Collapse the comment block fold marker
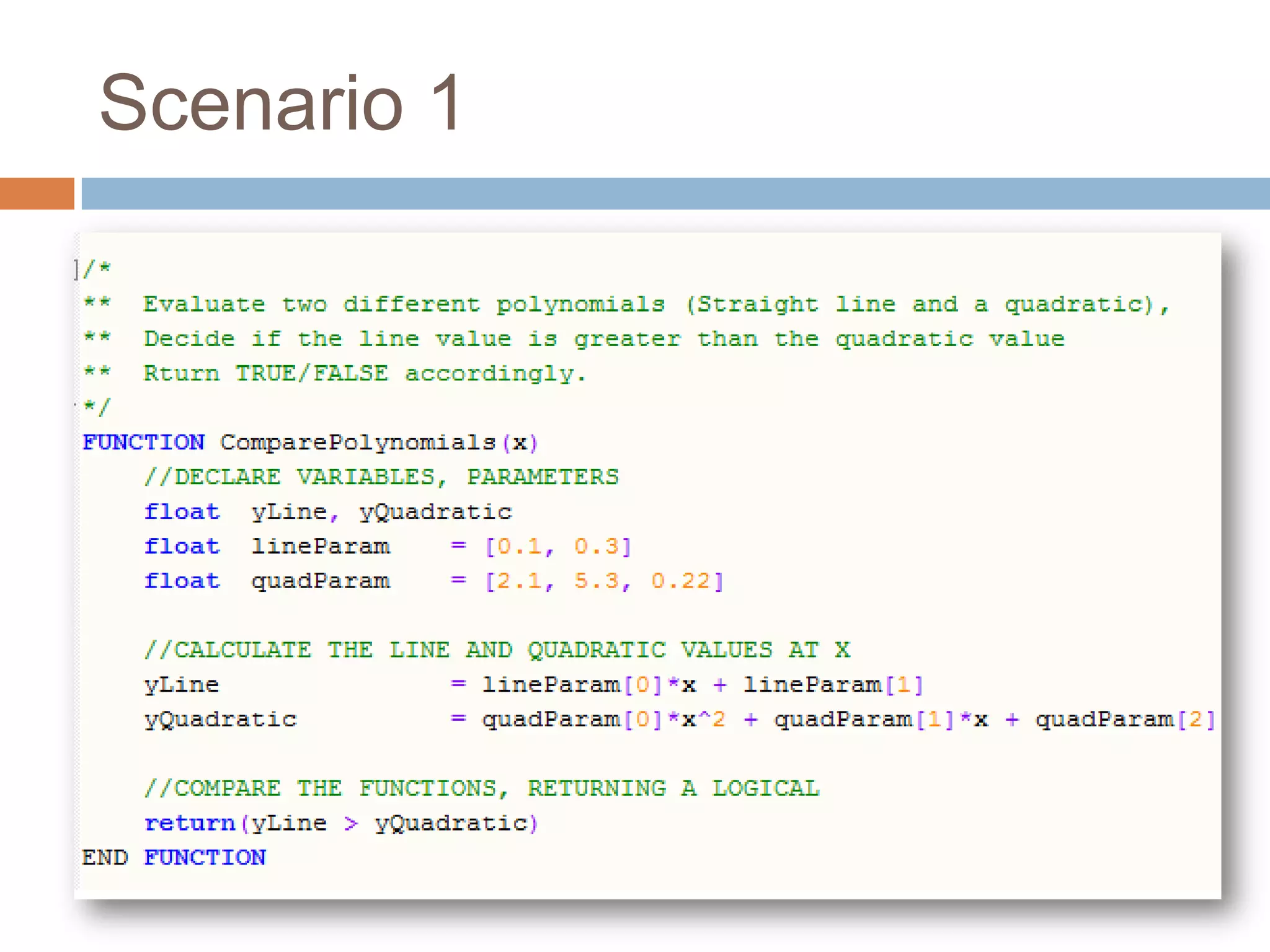The image size is (1270, 952). (x=76, y=270)
